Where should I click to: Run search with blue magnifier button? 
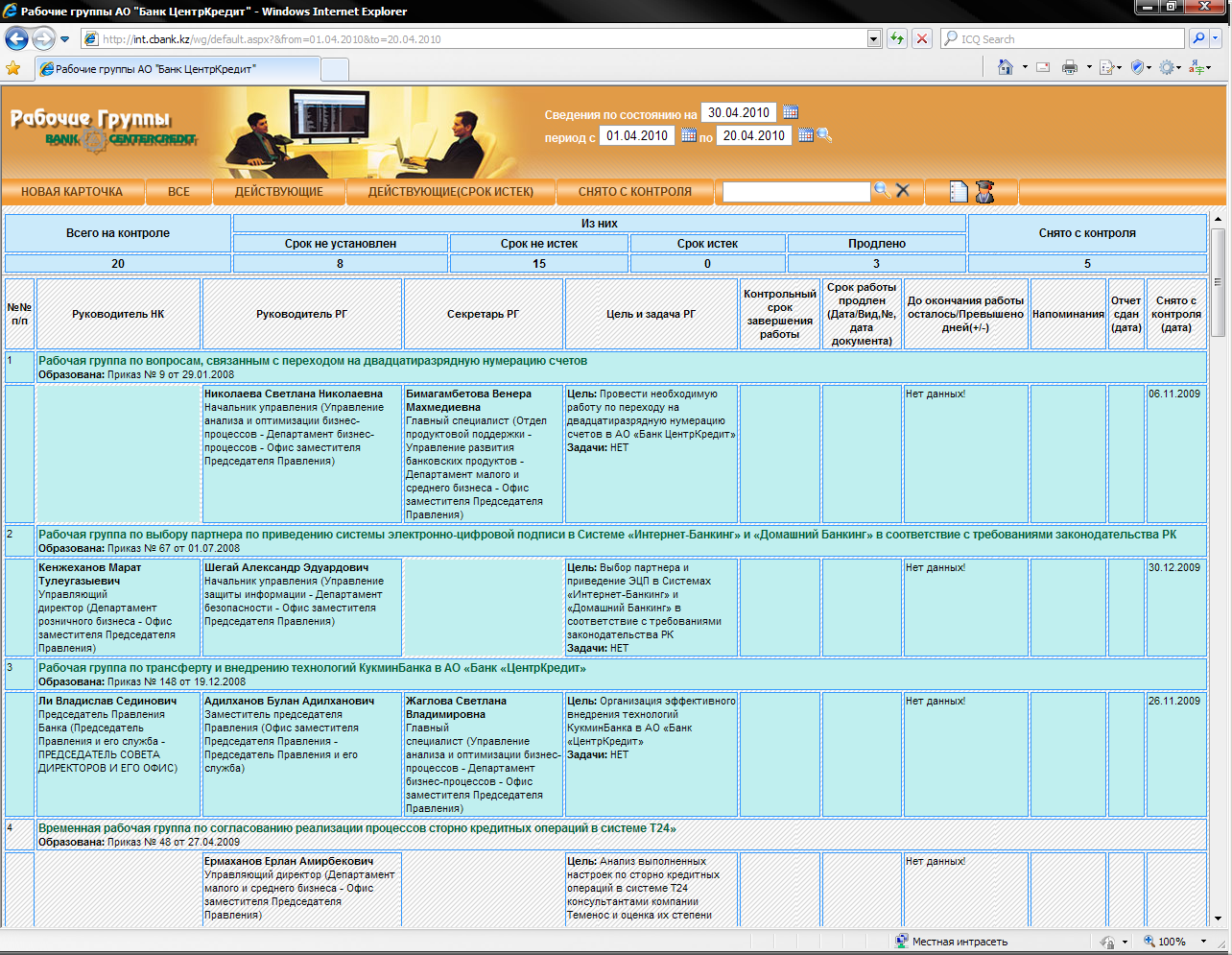(x=1198, y=39)
